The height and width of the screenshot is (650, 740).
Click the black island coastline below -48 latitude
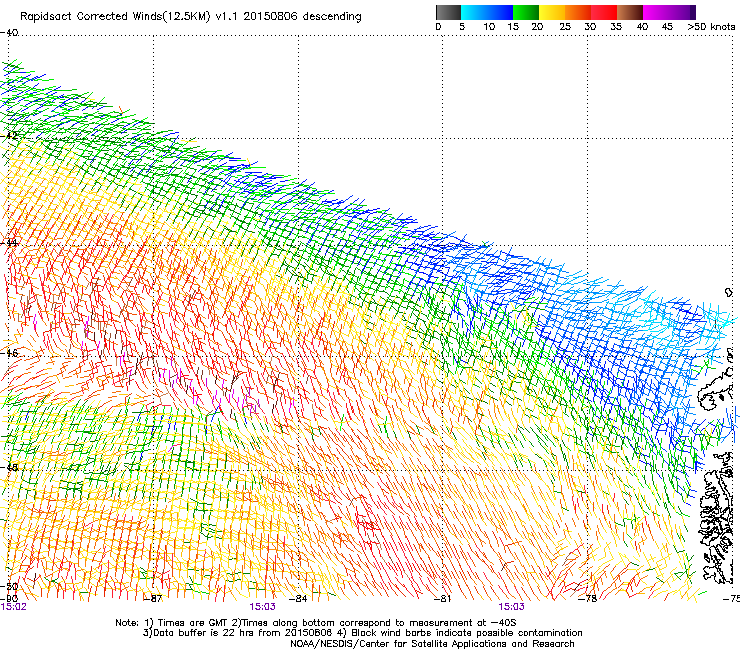coord(717,518)
